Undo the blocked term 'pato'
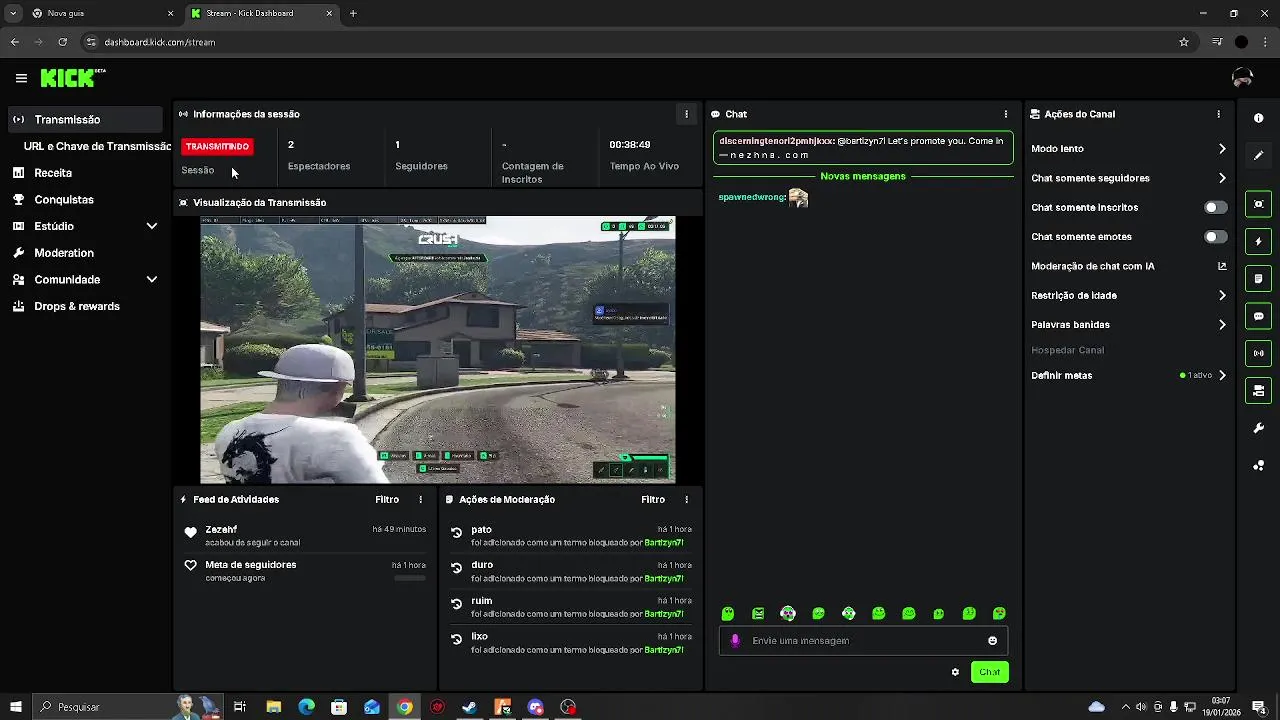This screenshot has height=720, width=1280. pyautogui.click(x=456, y=533)
